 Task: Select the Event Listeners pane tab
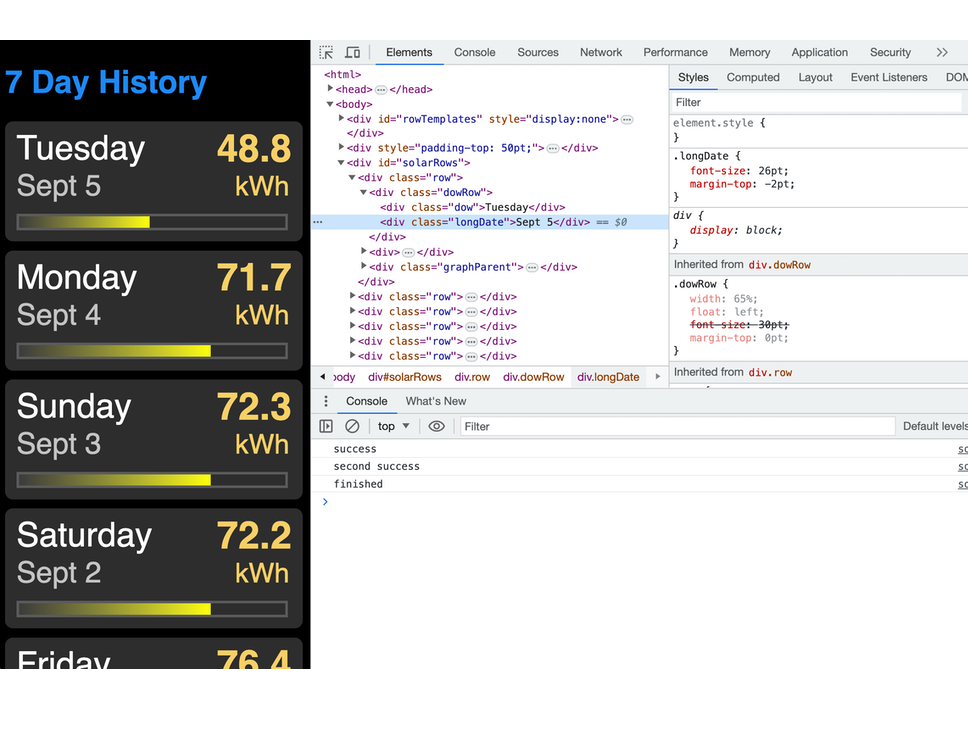pyautogui.click(x=888, y=78)
